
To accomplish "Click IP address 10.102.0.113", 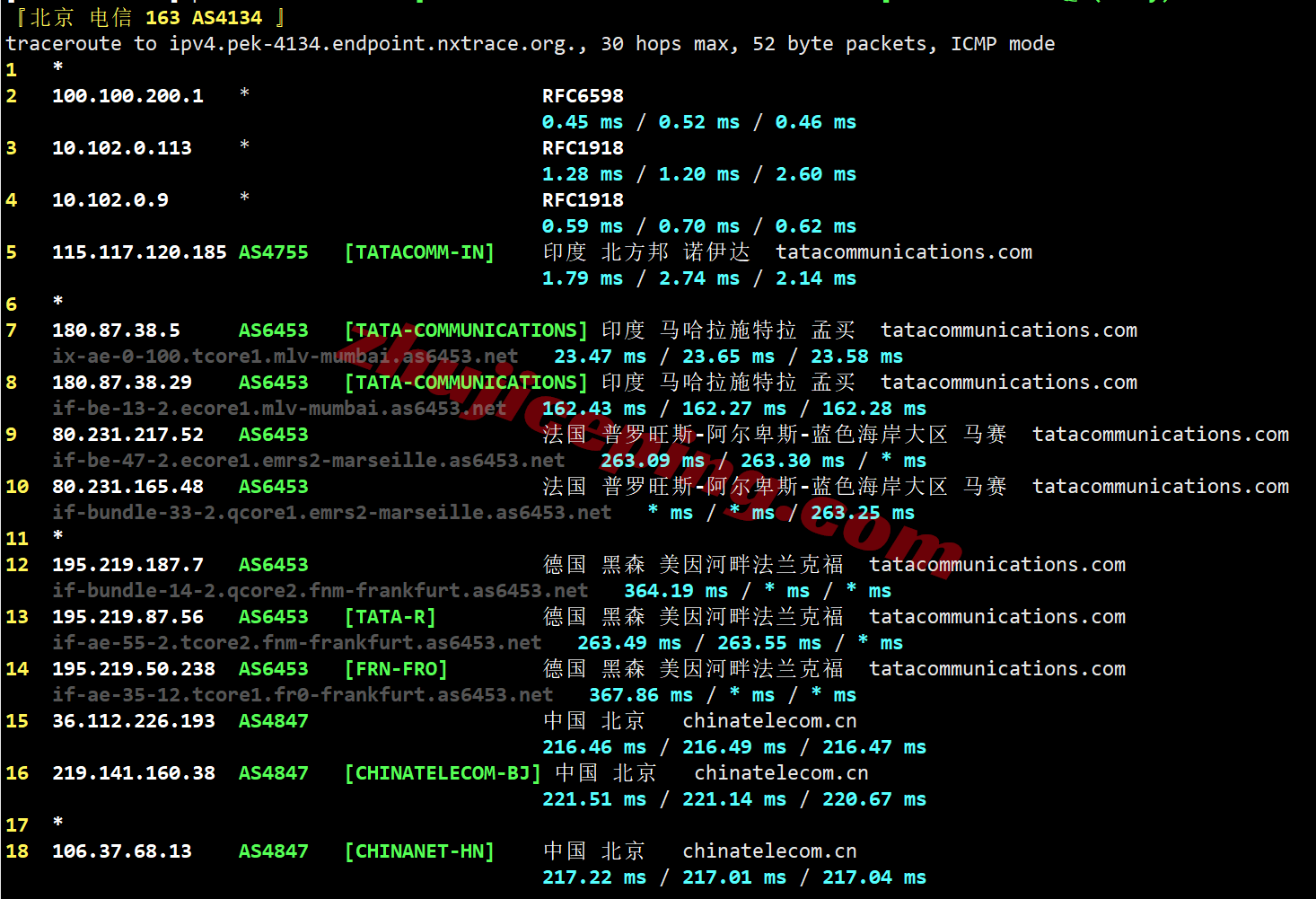I will 122,148.
